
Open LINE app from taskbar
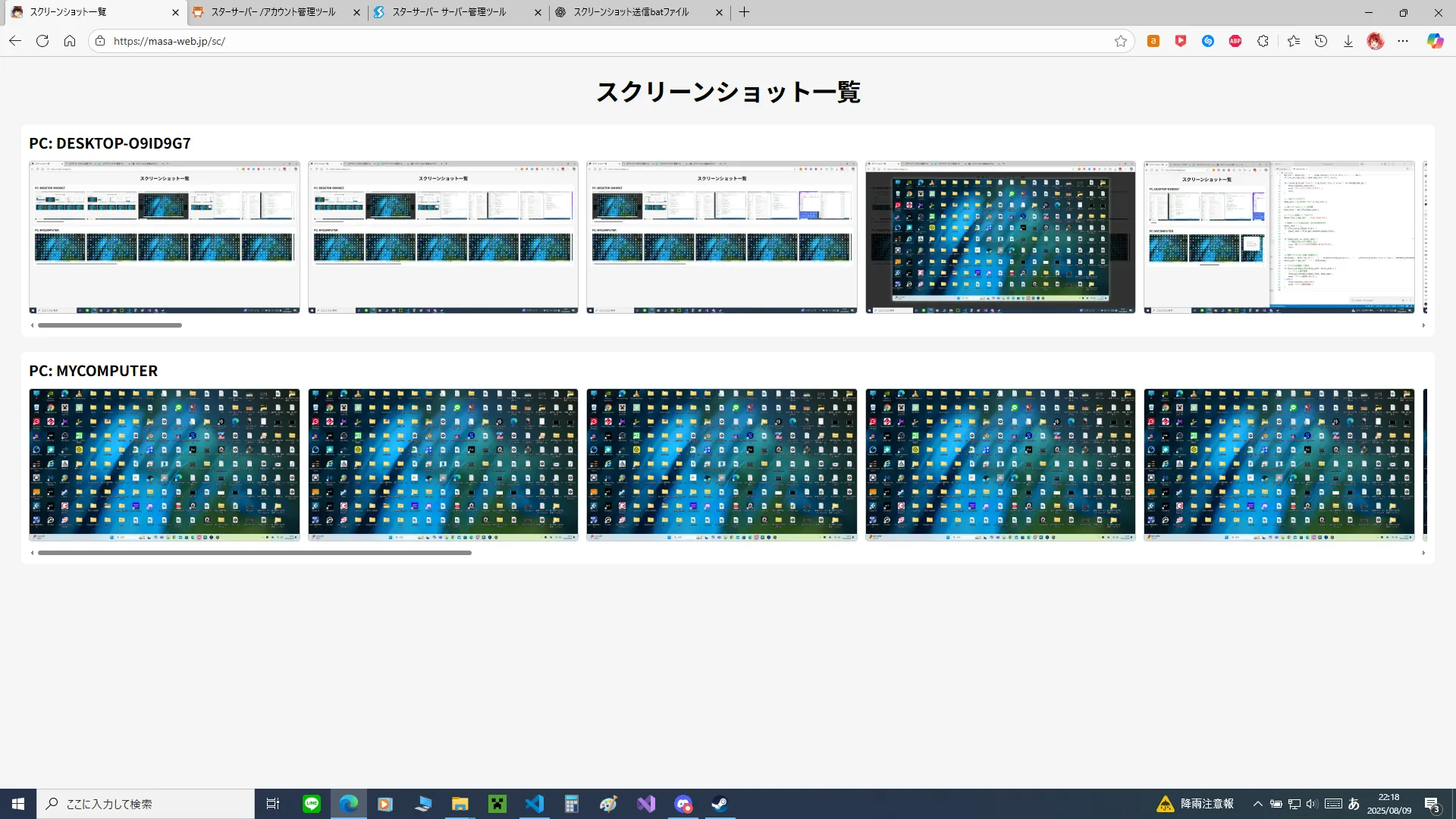(312, 804)
